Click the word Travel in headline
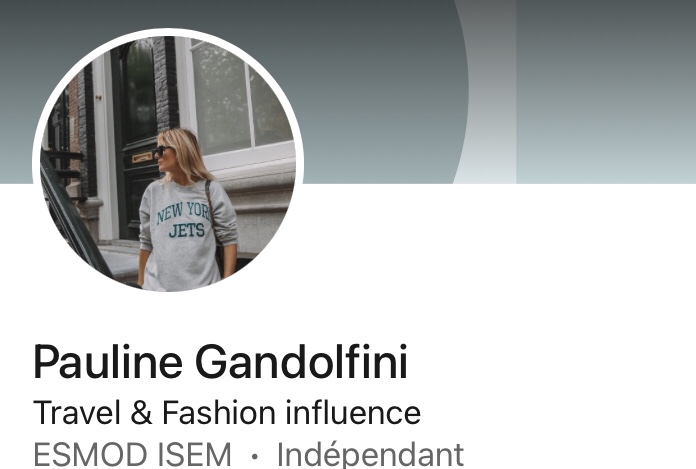 click(77, 413)
